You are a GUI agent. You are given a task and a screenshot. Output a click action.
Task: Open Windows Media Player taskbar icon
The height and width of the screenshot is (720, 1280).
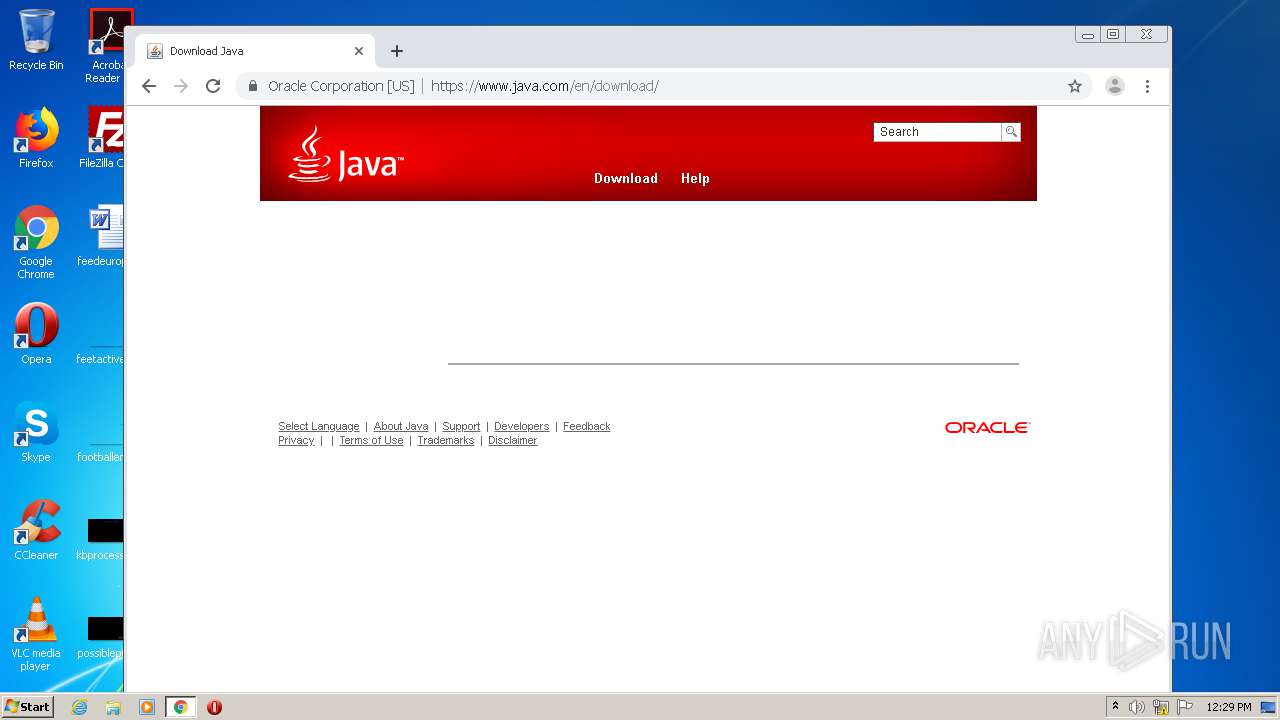pyautogui.click(x=146, y=707)
